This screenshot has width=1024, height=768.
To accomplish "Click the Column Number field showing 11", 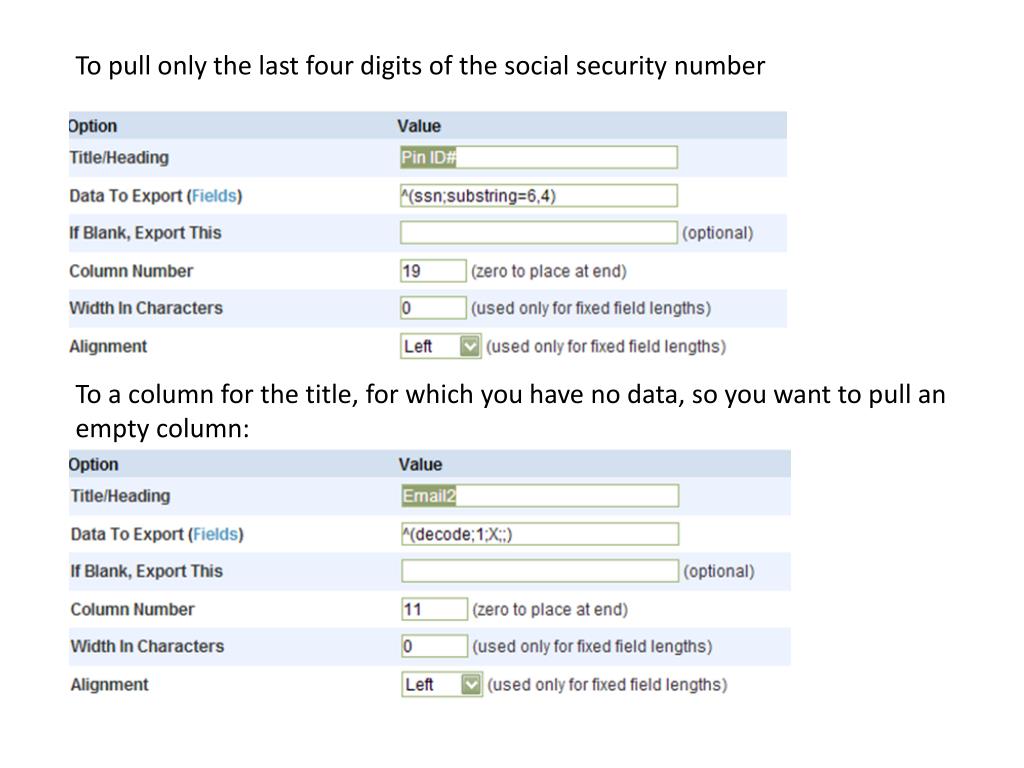I will pyautogui.click(x=434, y=609).
